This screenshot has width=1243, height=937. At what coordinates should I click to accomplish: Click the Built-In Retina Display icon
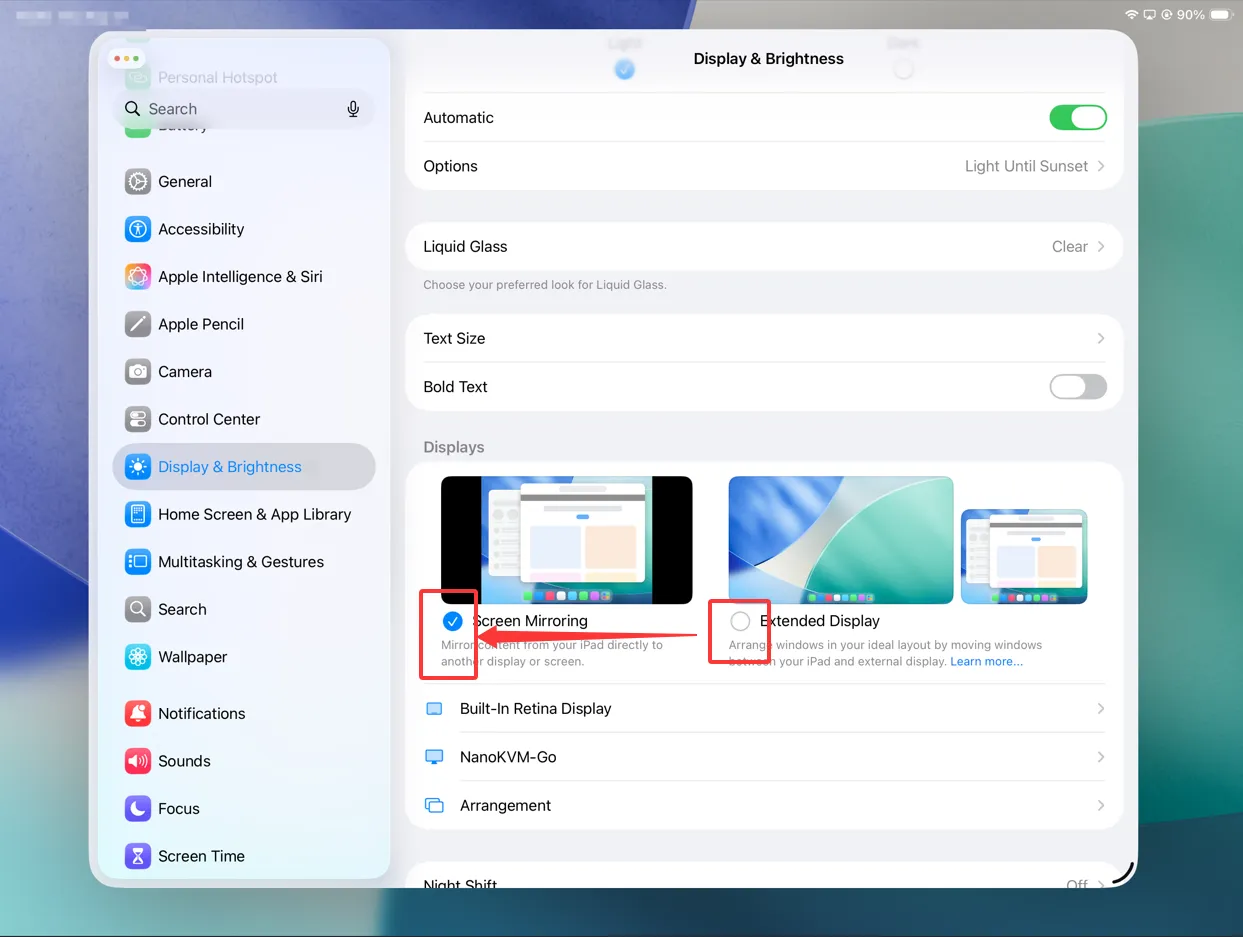[x=434, y=708]
